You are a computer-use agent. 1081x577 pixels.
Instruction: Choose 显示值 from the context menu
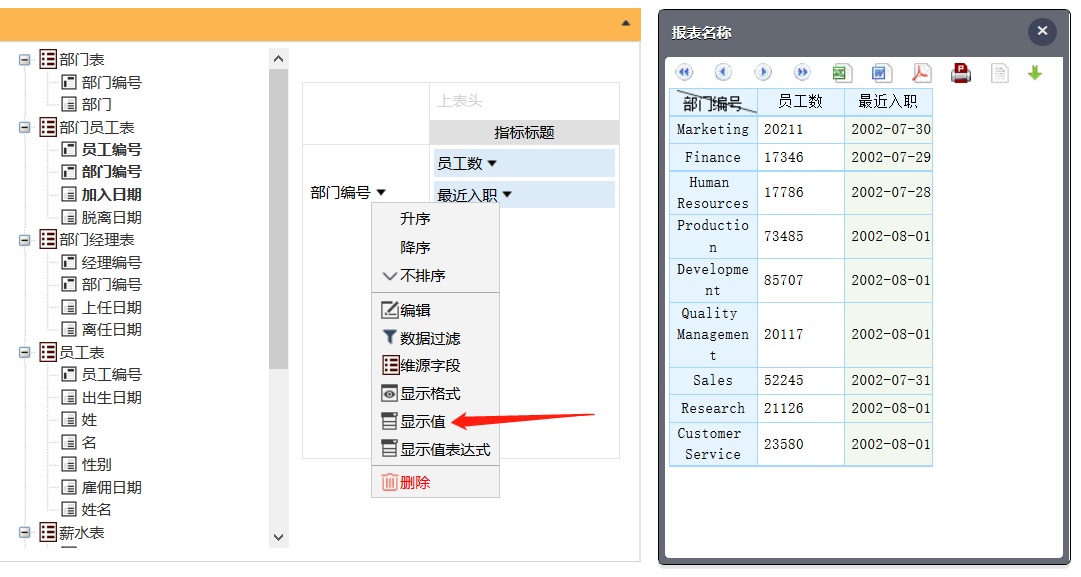point(423,422)
